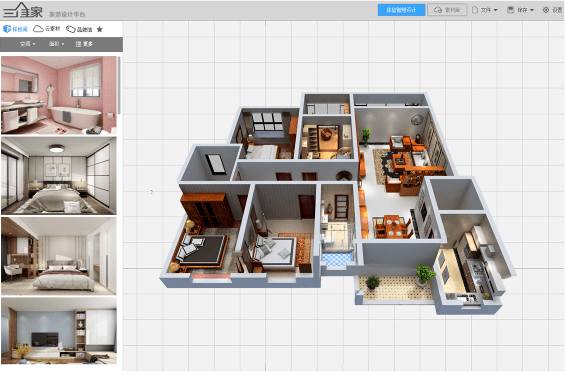Open the 更多 grid filter icon

point(84,44)
